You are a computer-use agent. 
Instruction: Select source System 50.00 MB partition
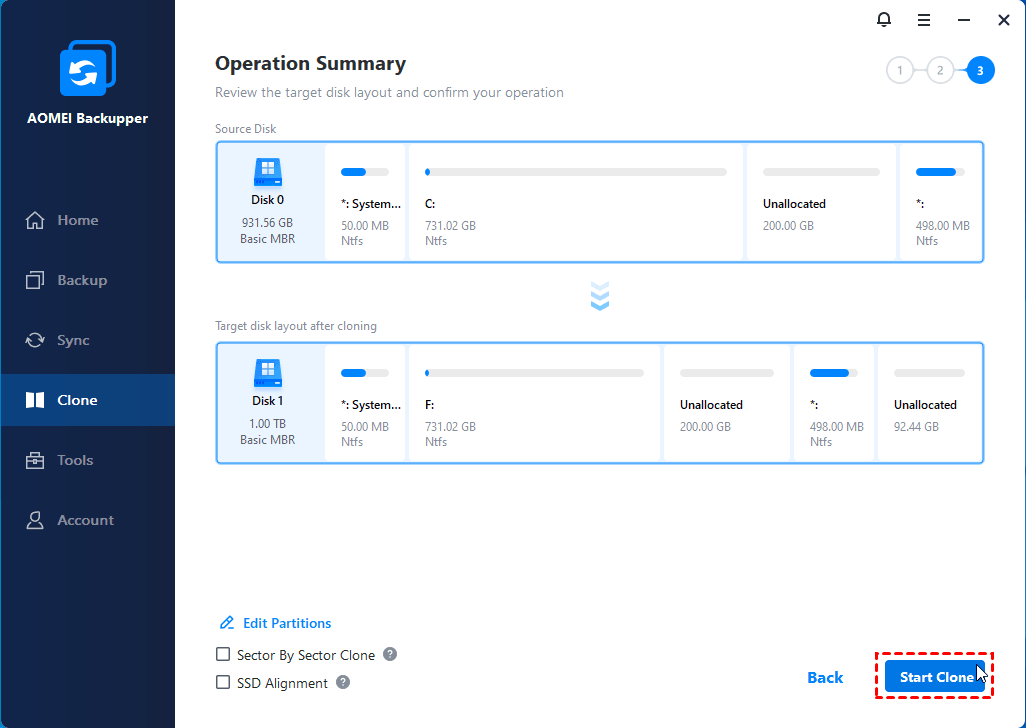point(366,202)
